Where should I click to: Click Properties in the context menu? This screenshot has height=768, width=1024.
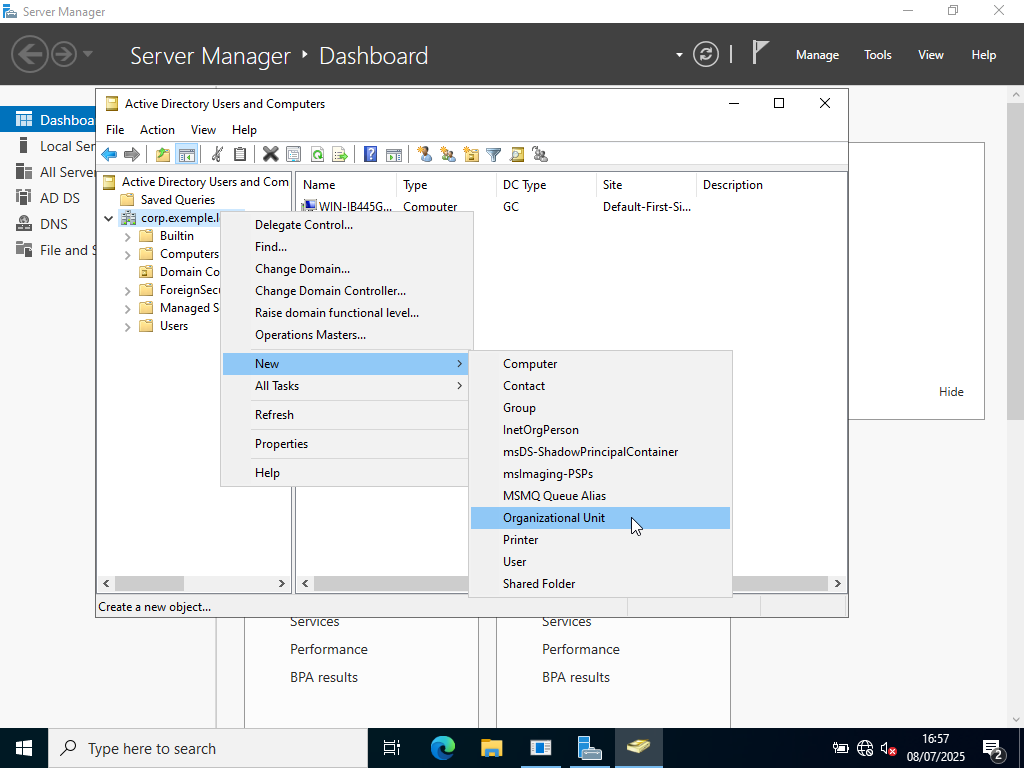345,444
